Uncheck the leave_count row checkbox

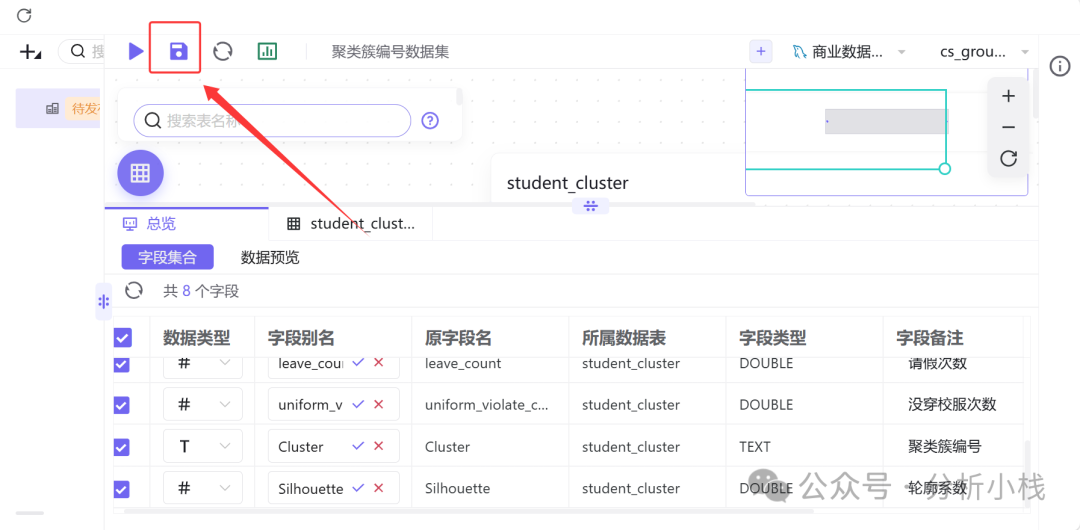click(121, 363)
